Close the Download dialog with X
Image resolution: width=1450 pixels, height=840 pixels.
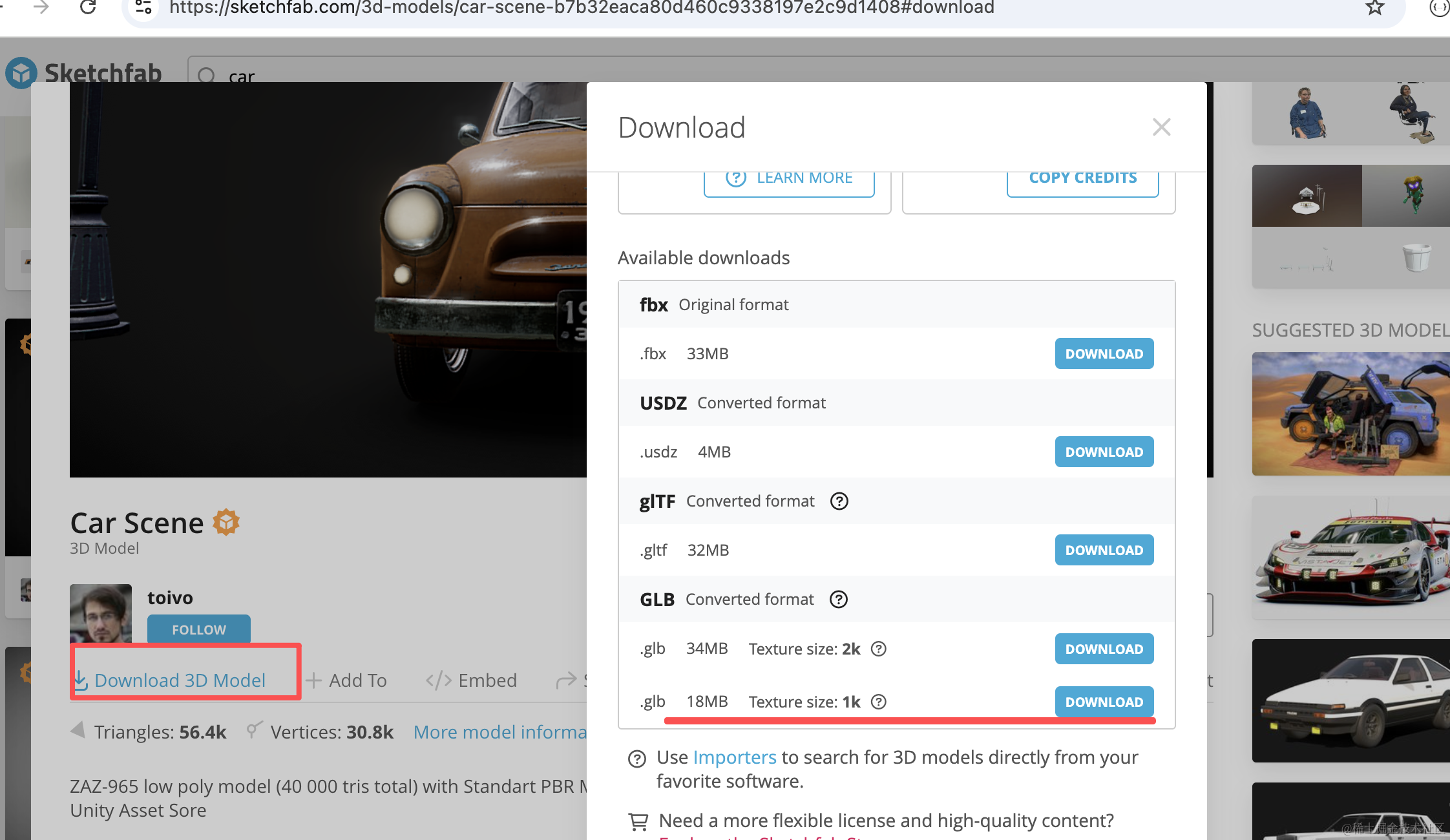point(1161,127)
